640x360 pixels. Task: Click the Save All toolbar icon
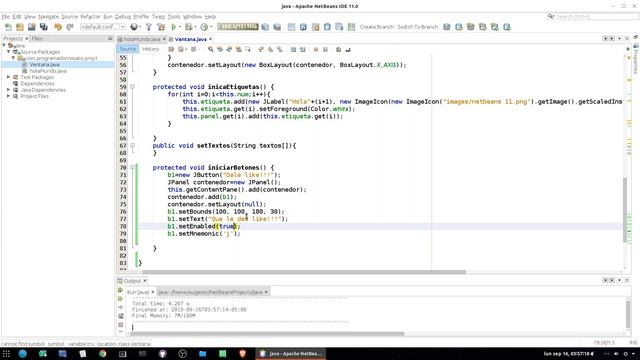pos(44,27)
